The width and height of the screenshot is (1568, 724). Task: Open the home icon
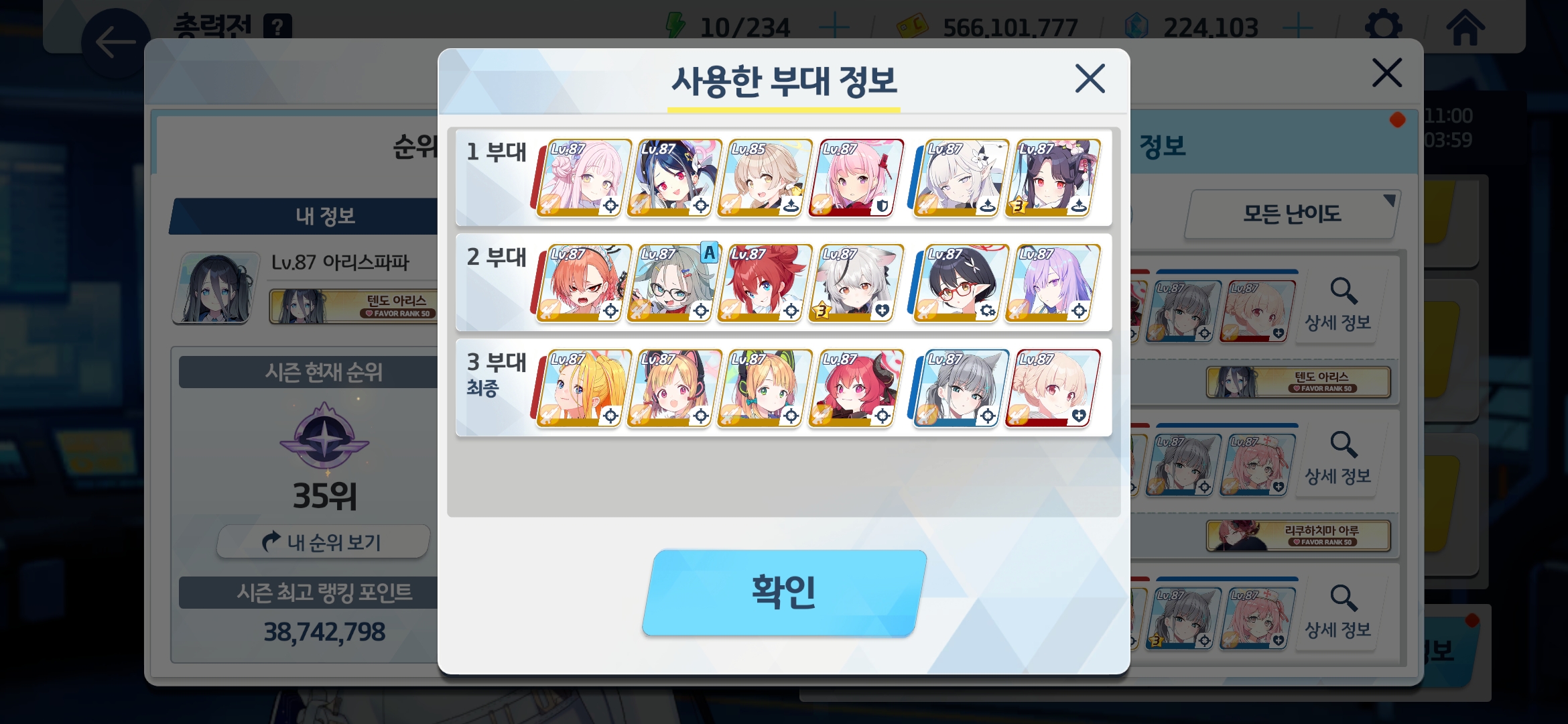coord(1465,27)
